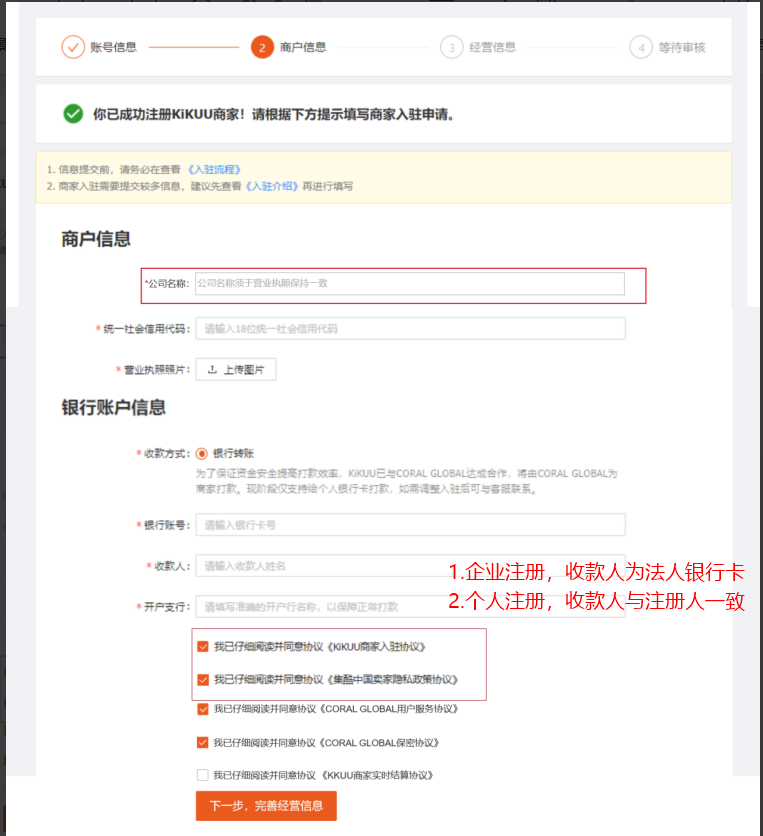Click step 2 circle for 商户信息
This screenshot has width=763, height=836.
[x=262, y=47]
